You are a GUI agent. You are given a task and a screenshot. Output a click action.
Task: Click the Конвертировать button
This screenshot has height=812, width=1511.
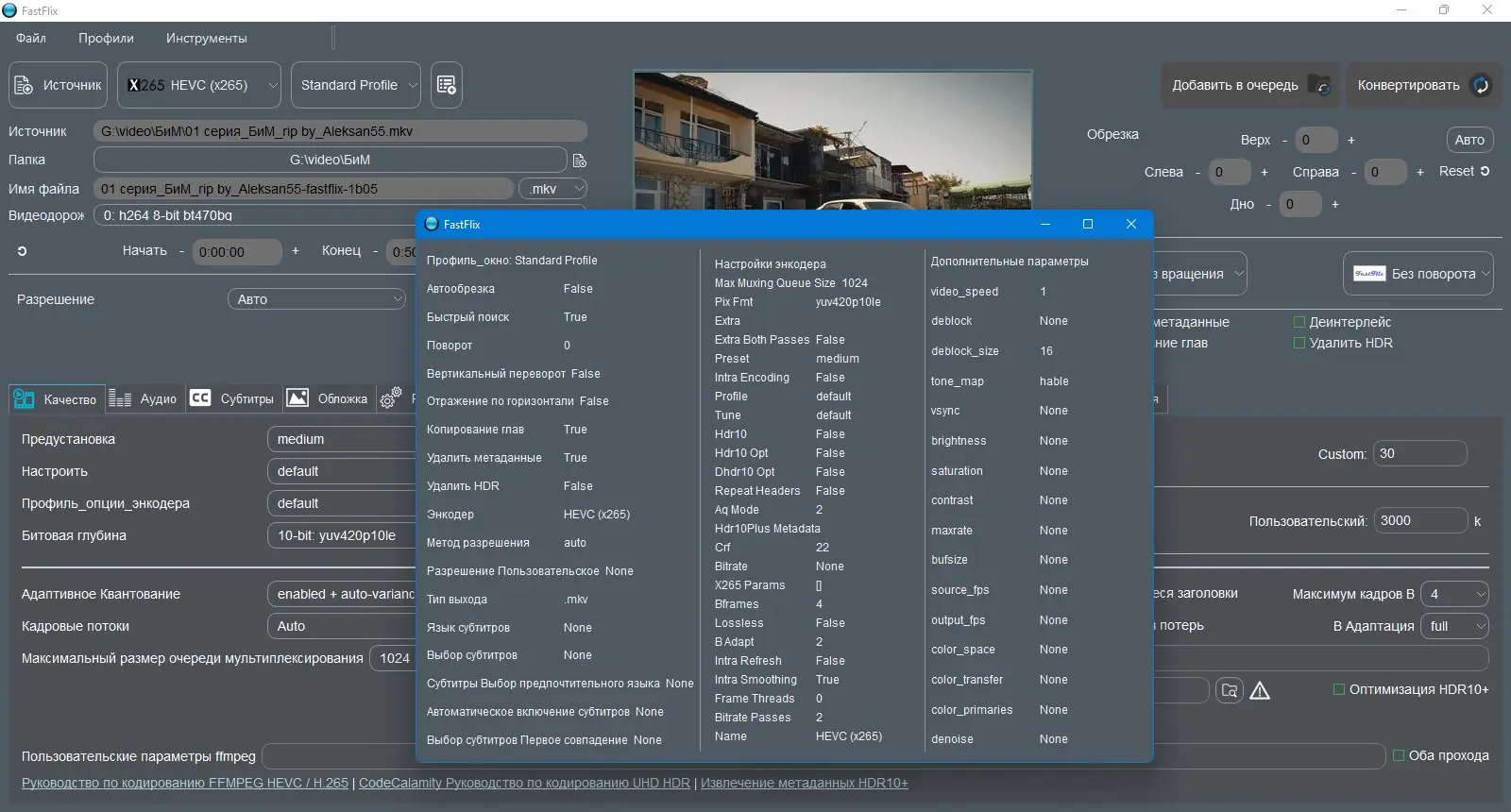[x=1422, y=85]
